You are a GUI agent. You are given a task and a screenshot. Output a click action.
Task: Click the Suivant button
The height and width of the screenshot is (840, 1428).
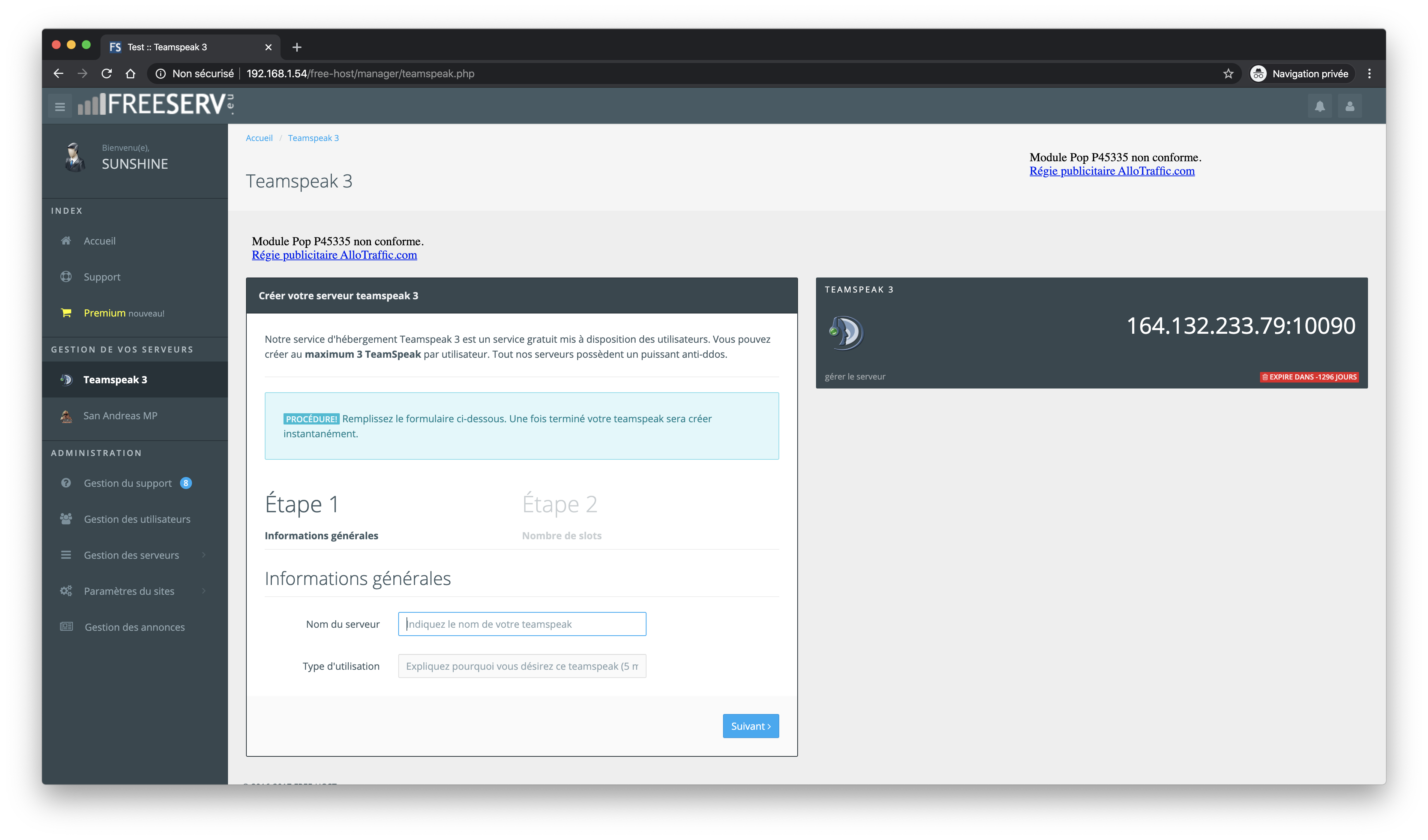point(750,726)
